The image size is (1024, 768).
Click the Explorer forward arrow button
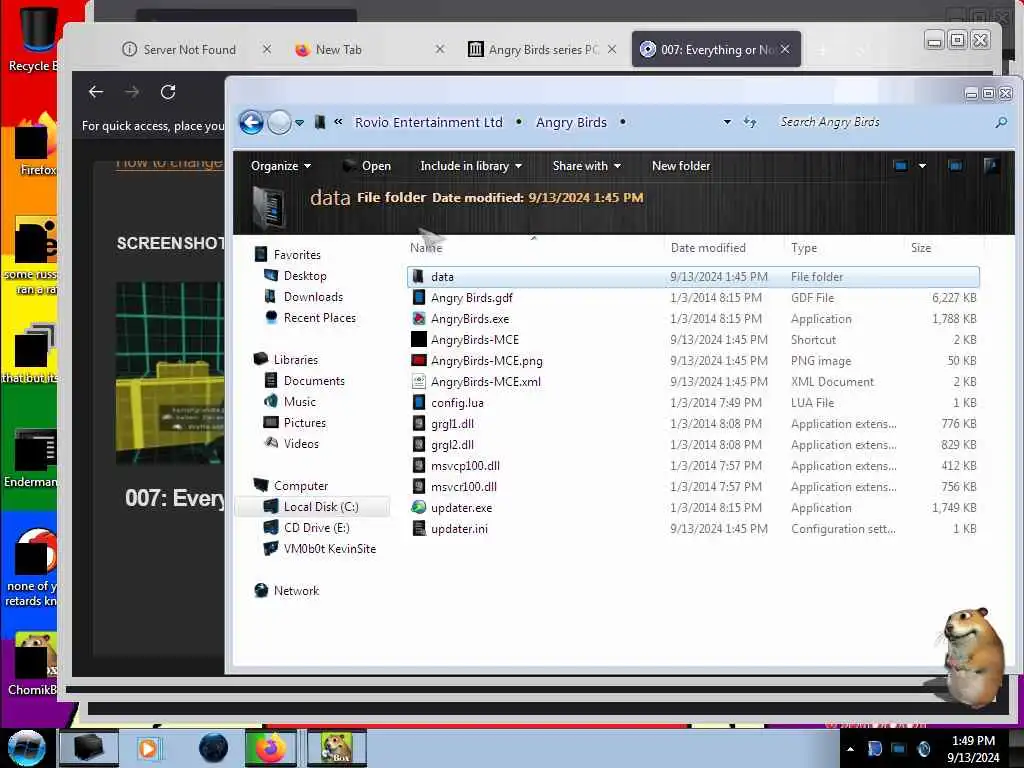click(x=280, y=122)
